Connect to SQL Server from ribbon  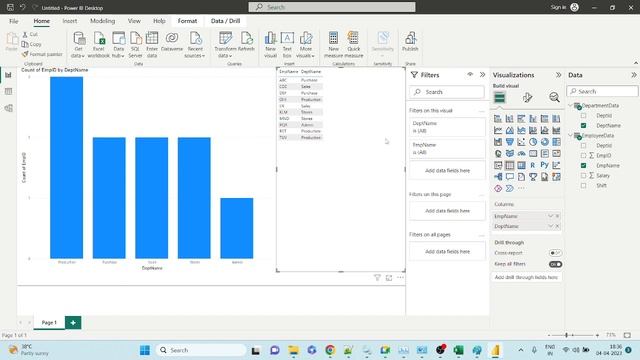135,44
